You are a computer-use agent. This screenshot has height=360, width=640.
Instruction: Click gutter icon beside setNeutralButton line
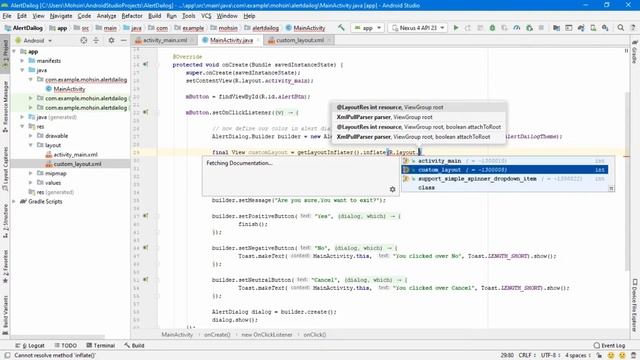[146, 280]
